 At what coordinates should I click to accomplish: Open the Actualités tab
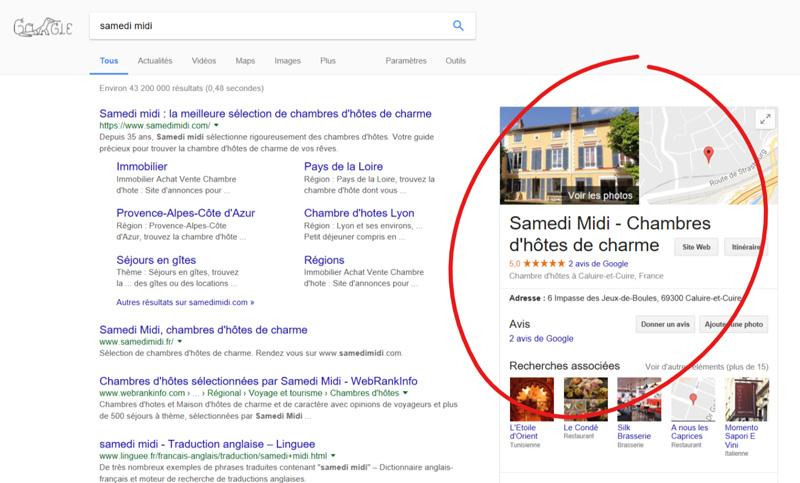(x=155, y=61)
